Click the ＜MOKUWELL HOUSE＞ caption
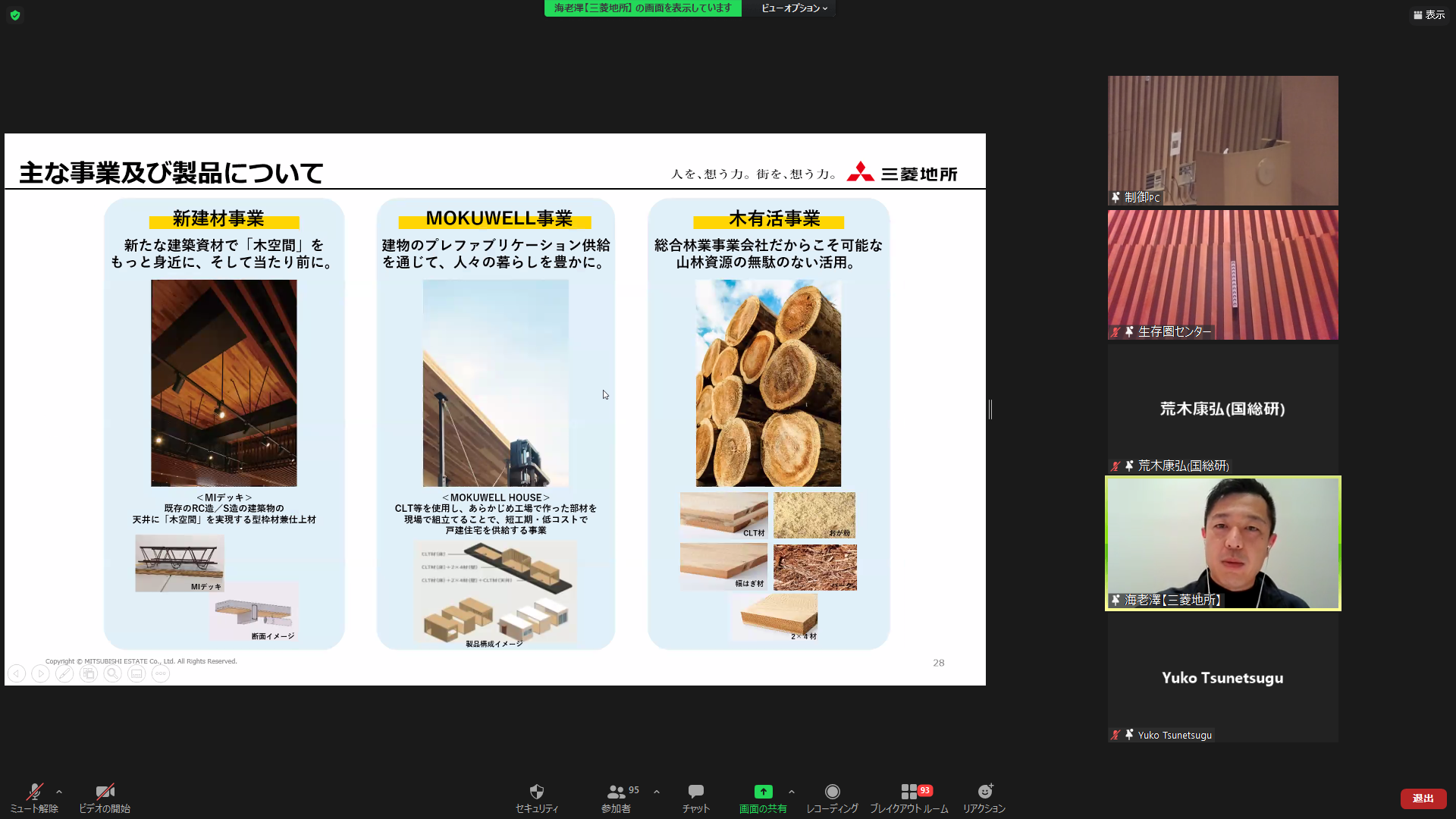The width and height of the screenshot is (1456, 819). 496,497
